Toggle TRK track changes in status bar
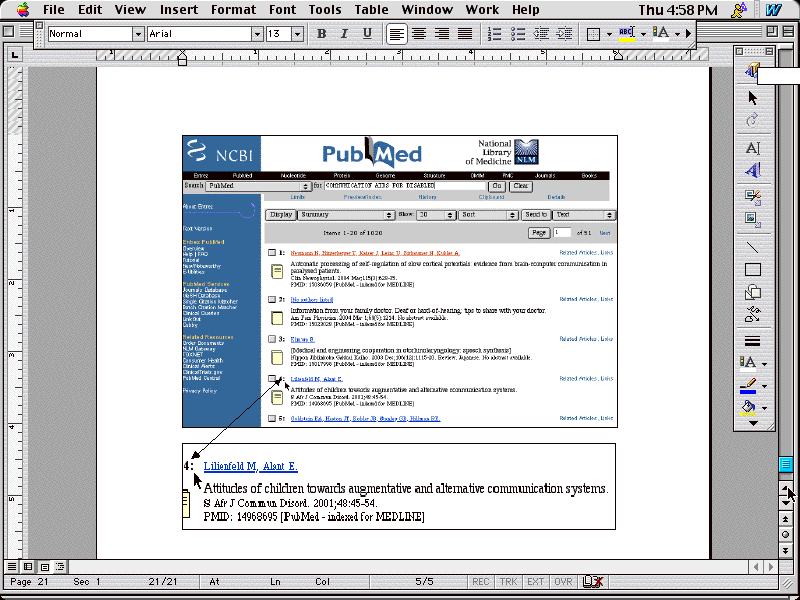800x600 pixels. coord(508,582)
